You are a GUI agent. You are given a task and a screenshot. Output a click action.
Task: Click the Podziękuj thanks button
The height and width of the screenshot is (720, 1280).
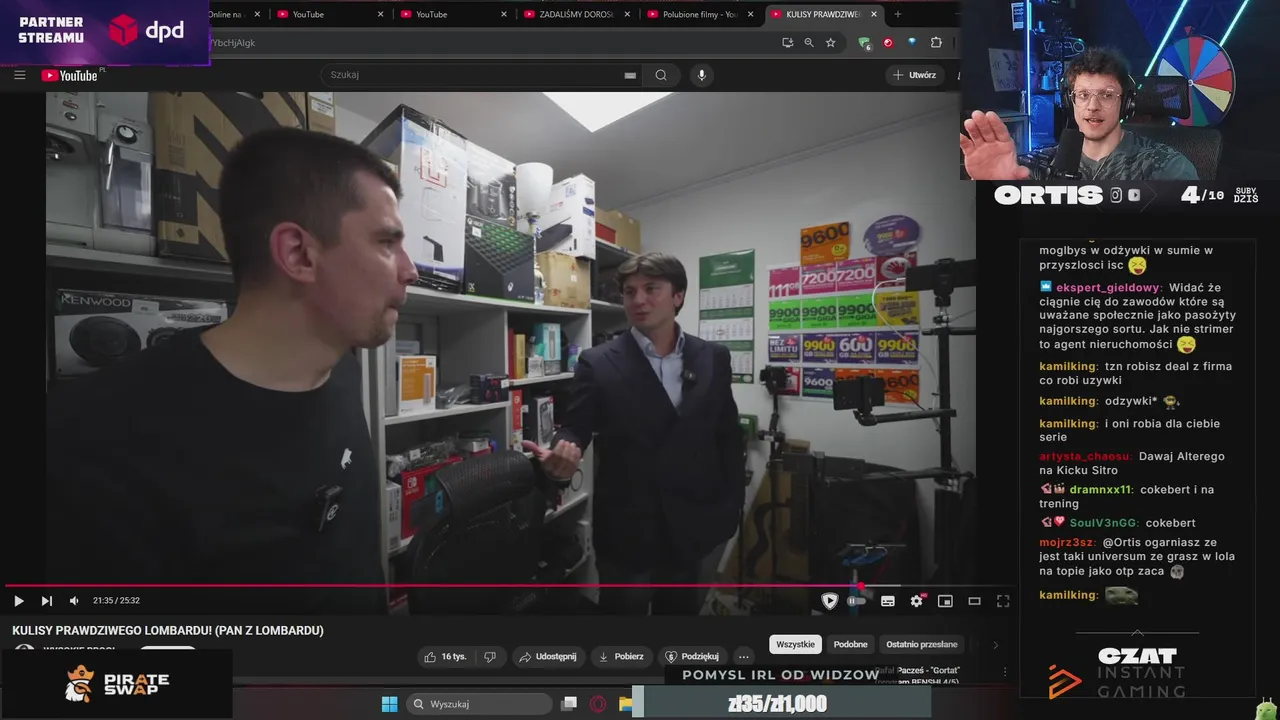[x=692, y=656]
